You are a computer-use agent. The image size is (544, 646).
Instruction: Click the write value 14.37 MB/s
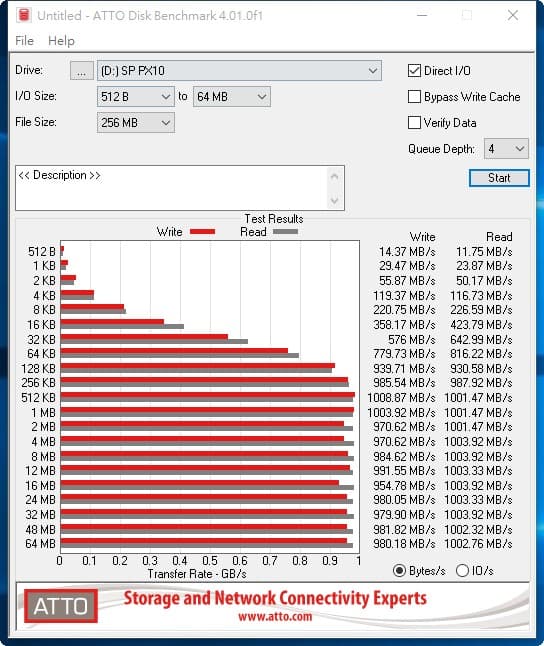[407, 252]
